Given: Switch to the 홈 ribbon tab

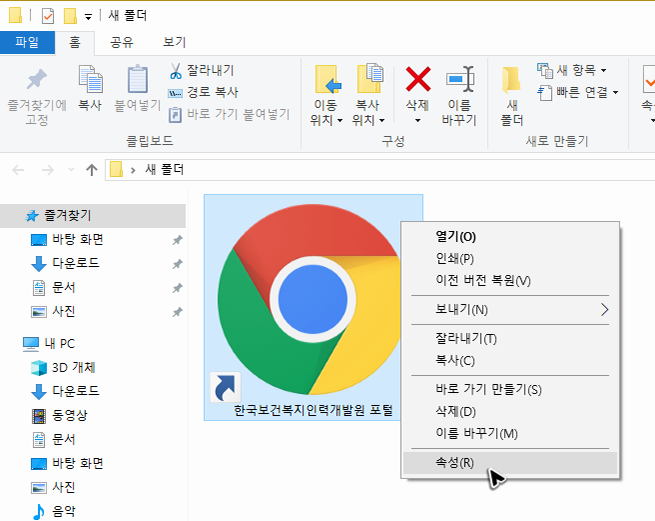Looking at the screenshot, I should (x=75, y=42).
